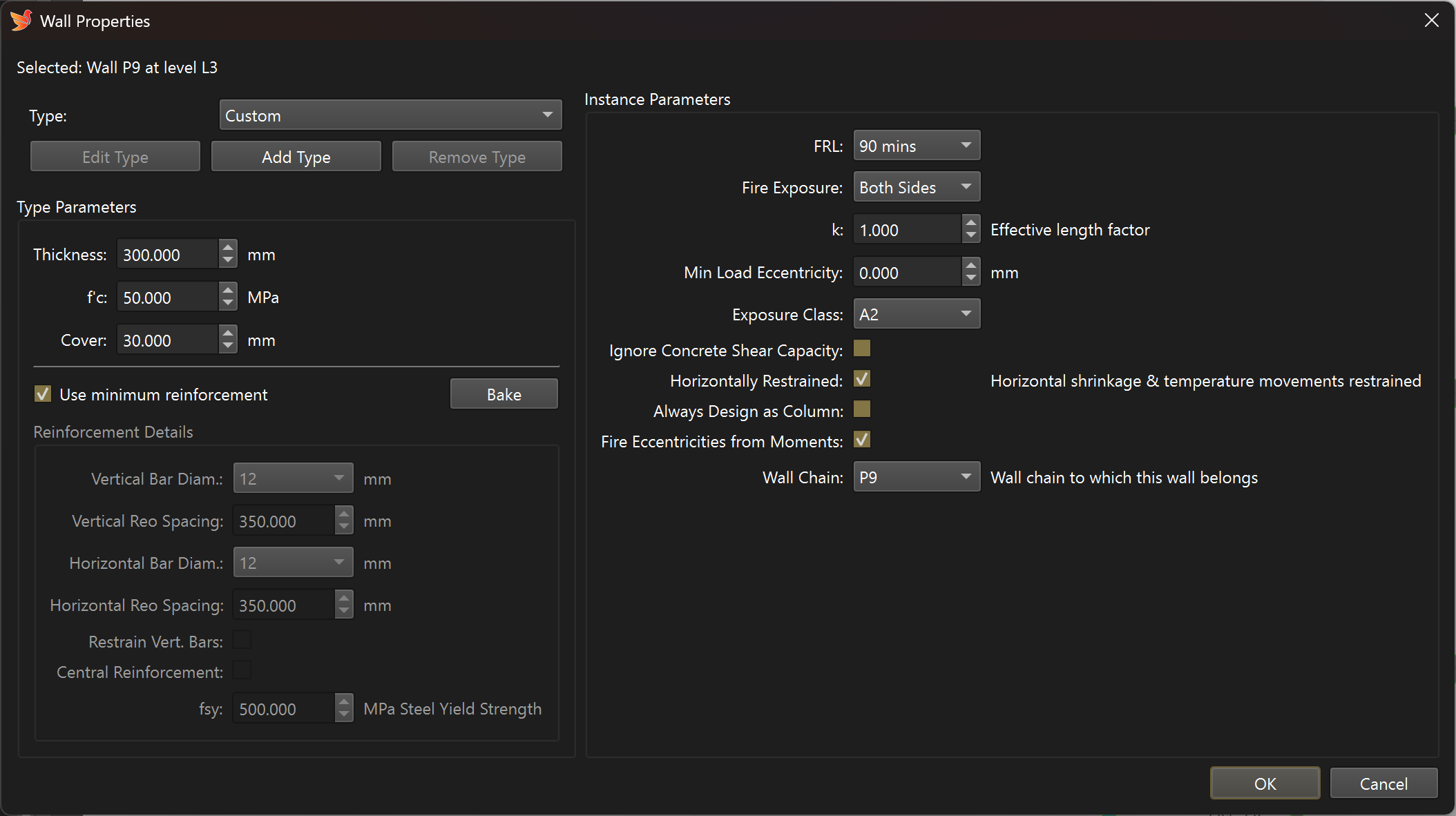Image resolution: width=1456 pixels, height=816 pixels.
Task: Expand the FRL 90 mins dropdown
Action: click(916, 146)
